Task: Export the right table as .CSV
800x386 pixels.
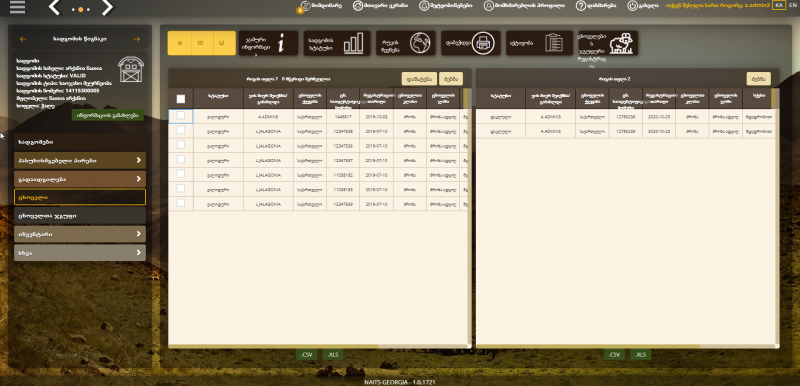Action: pos(614,354)
